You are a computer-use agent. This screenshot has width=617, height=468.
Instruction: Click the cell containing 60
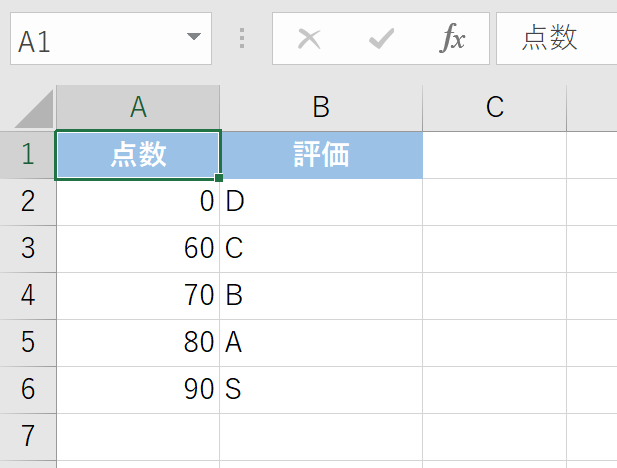click(x=138, y=249)
